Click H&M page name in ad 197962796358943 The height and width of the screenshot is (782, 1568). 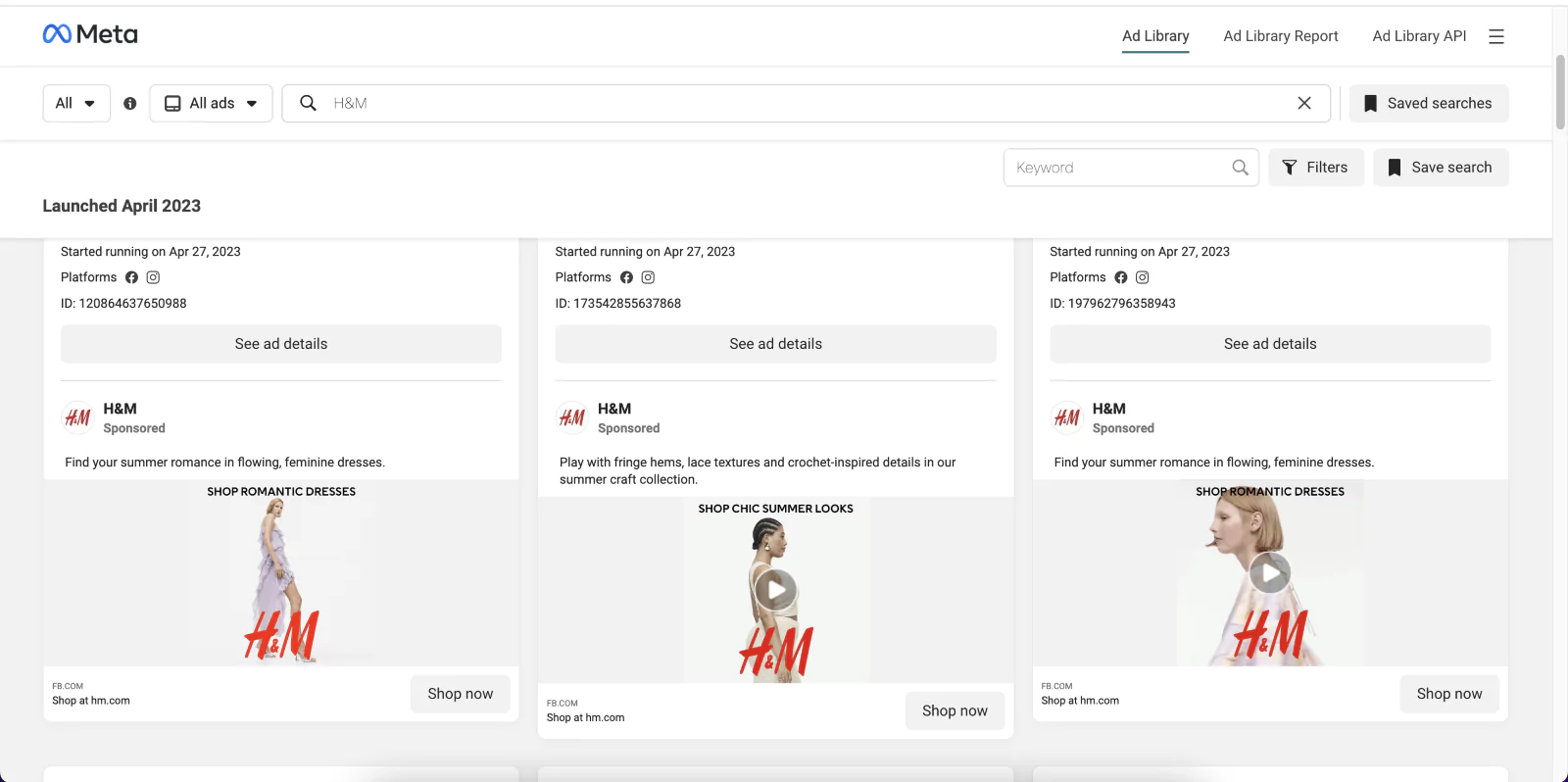pyautogui.click(x=1109, y=409)
